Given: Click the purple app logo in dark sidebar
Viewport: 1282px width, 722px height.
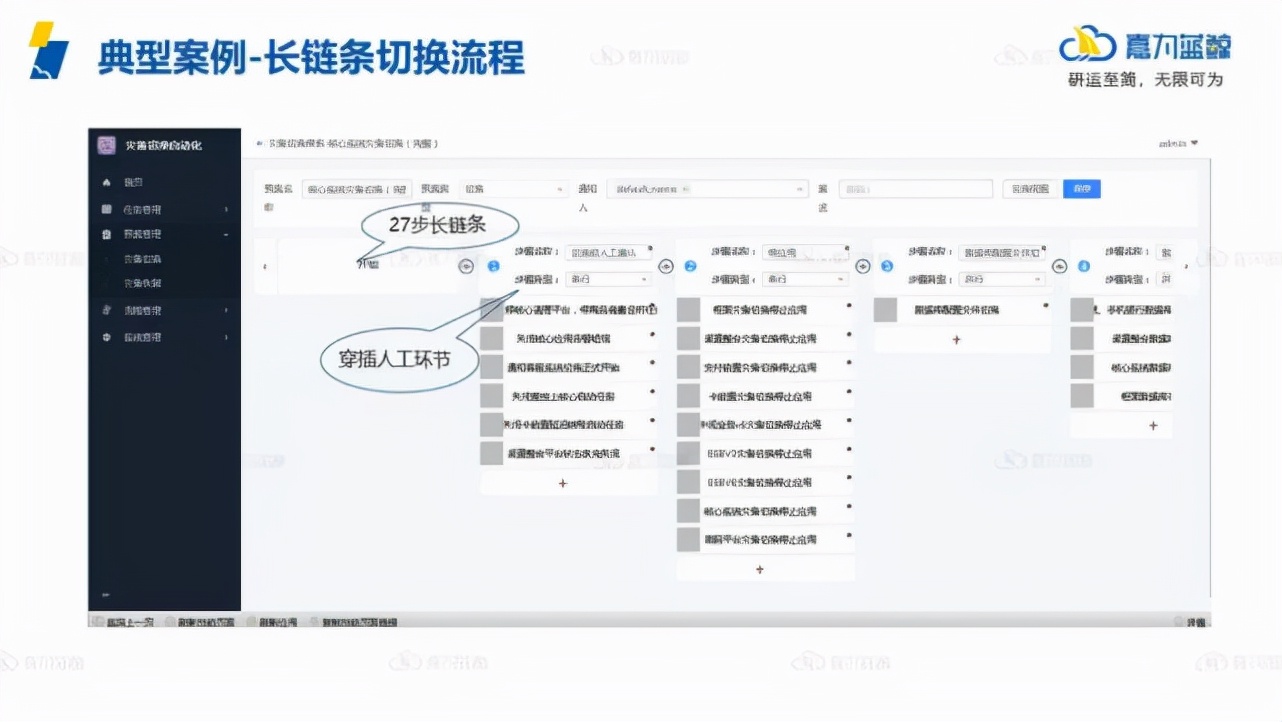Looking at the screenshot, I should [106, 145].
